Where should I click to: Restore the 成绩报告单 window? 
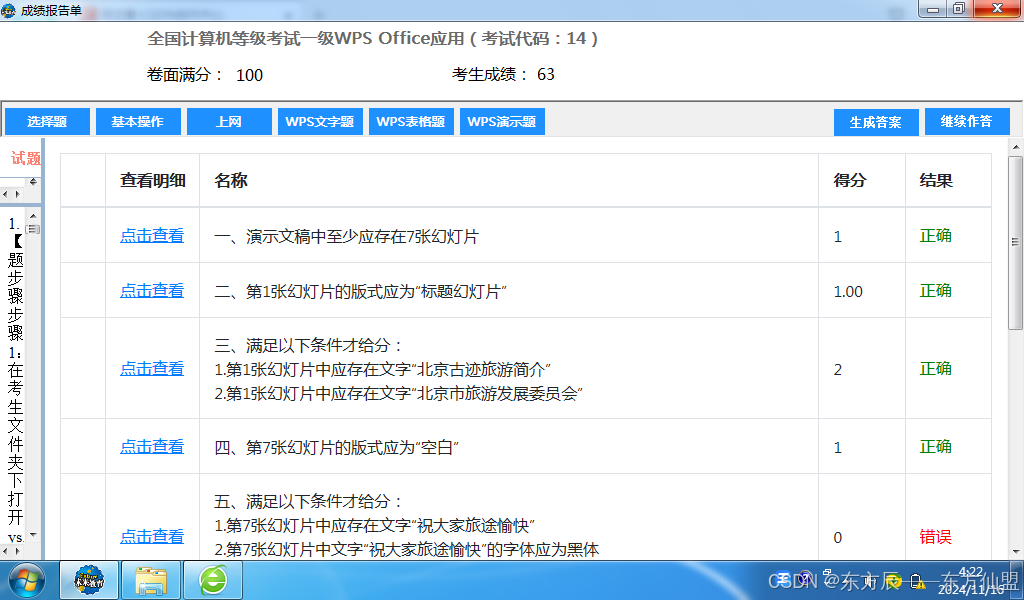pos(958,8)
